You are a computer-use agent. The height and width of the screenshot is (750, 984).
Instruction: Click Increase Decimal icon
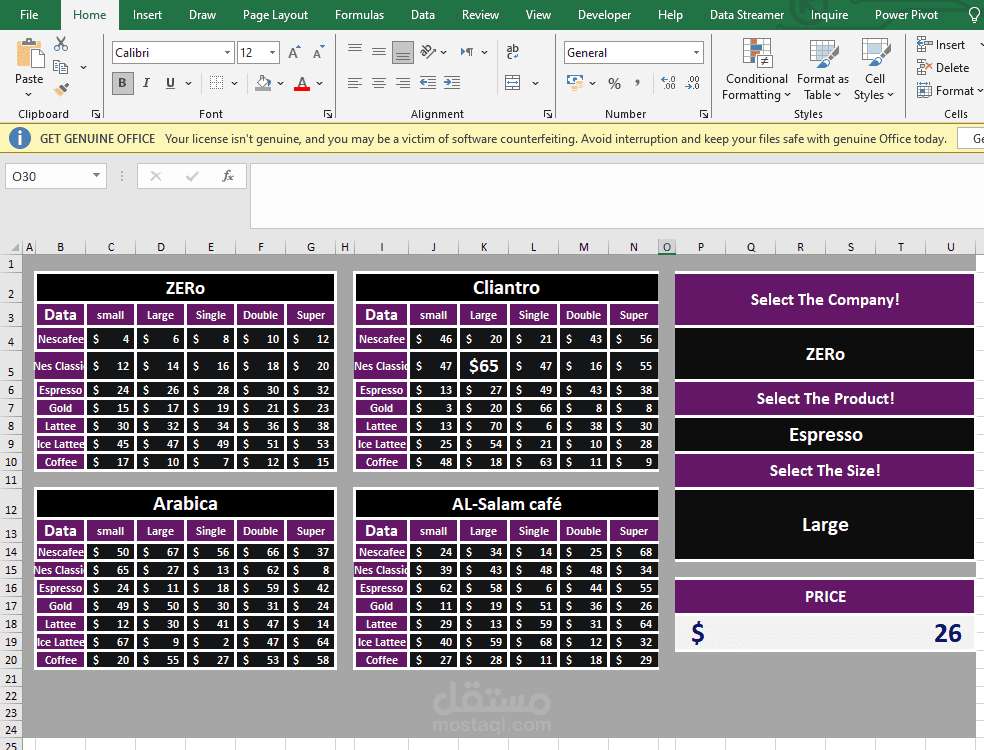[668, 83]
